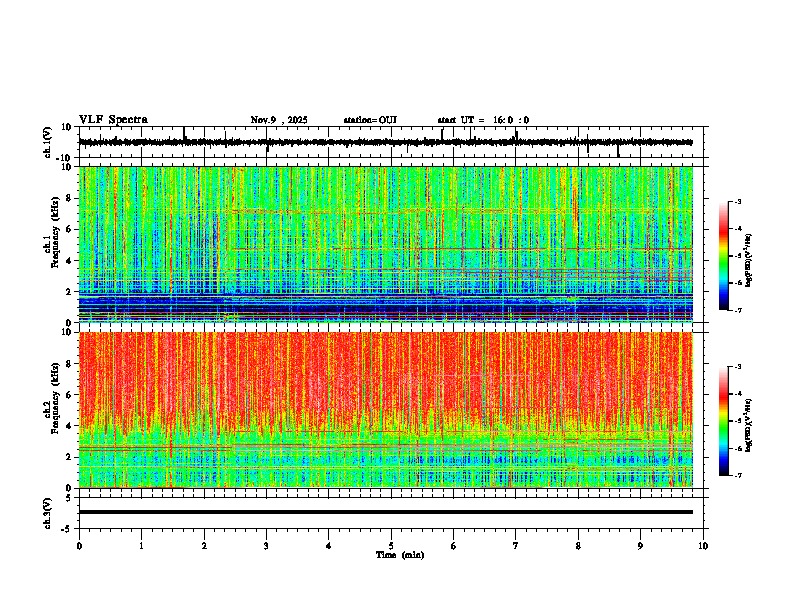
Task: Click the 'ch.3(V)' axis label
Action: click(48, 513)
